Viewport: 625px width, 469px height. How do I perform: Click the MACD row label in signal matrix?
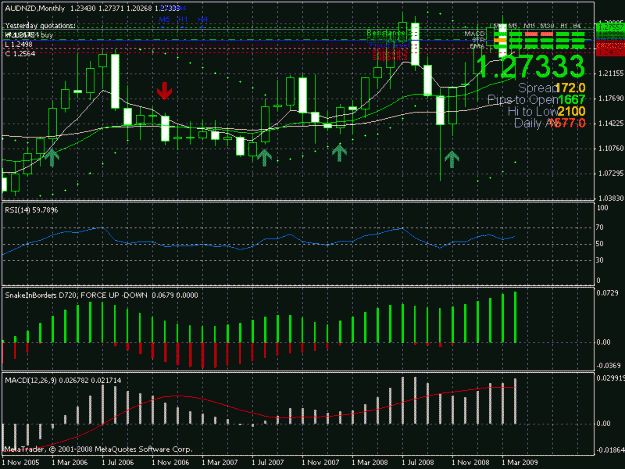pyautogui.click(x=474, y=34)
